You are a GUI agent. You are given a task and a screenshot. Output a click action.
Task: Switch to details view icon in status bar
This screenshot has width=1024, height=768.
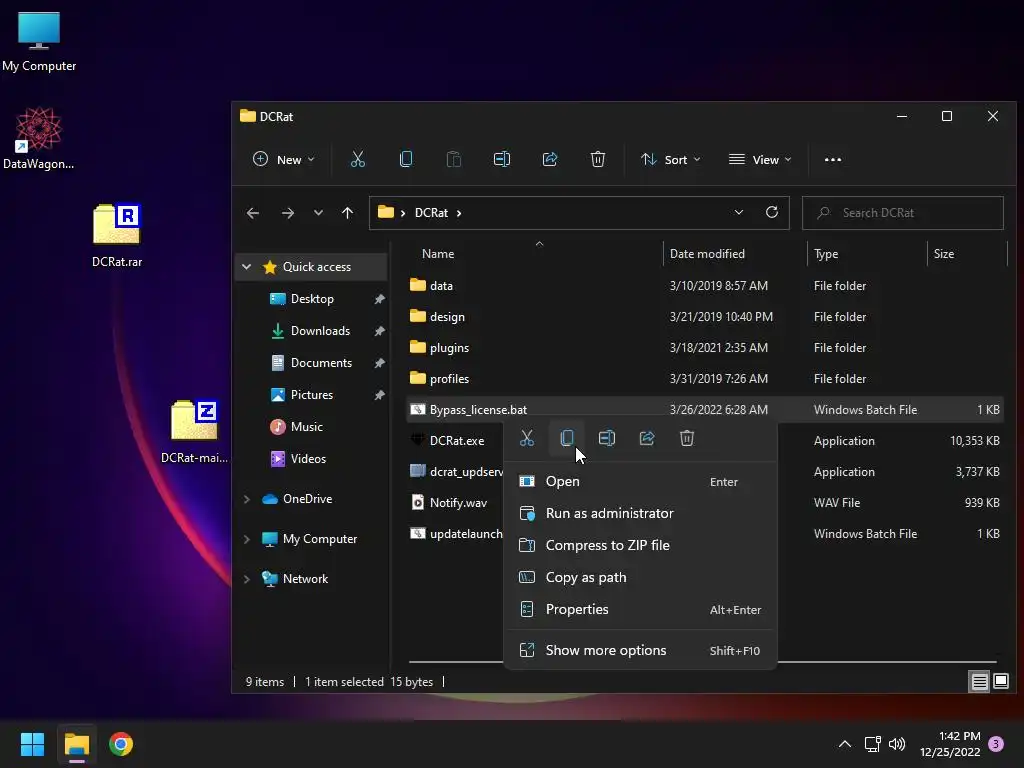pos(980,682)
